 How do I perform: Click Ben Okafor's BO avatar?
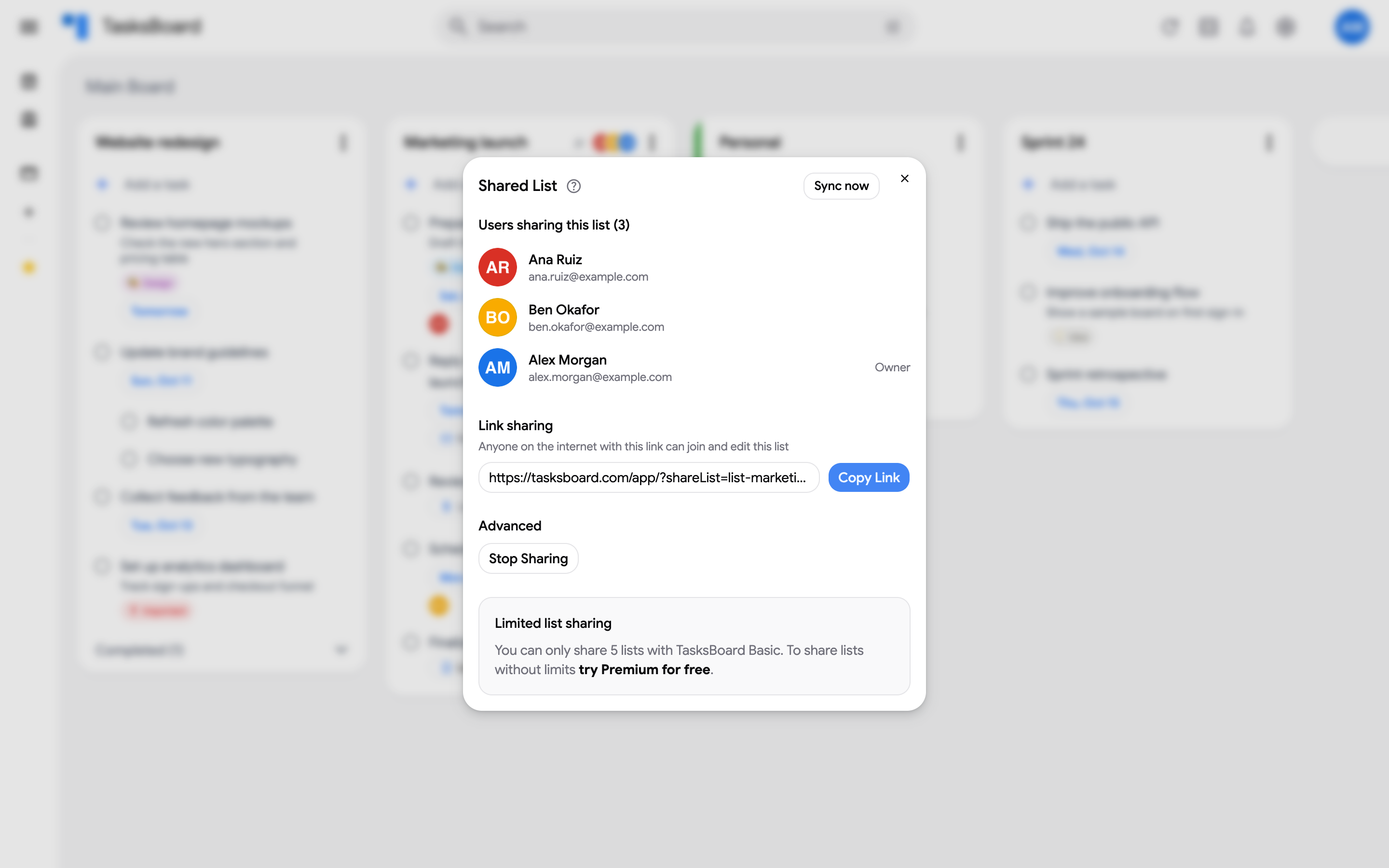[x=498, y=317]
